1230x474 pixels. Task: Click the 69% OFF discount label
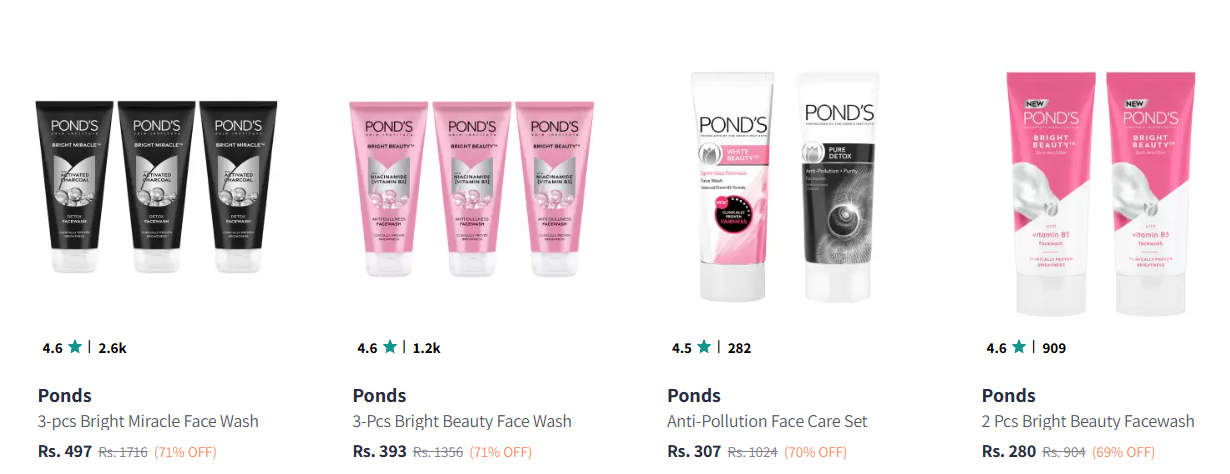pyautogui.click(x=1126, y=452)
